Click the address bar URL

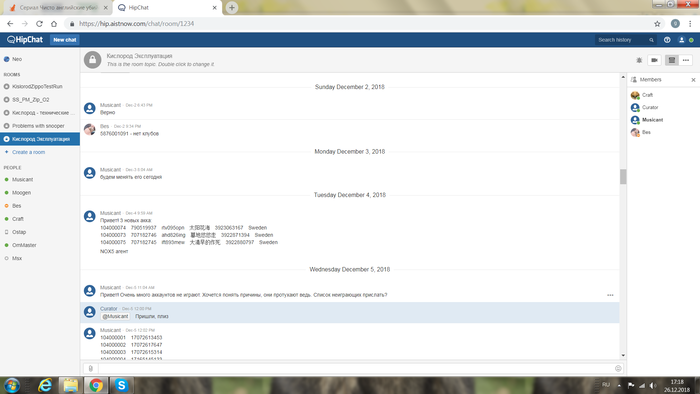137,24
